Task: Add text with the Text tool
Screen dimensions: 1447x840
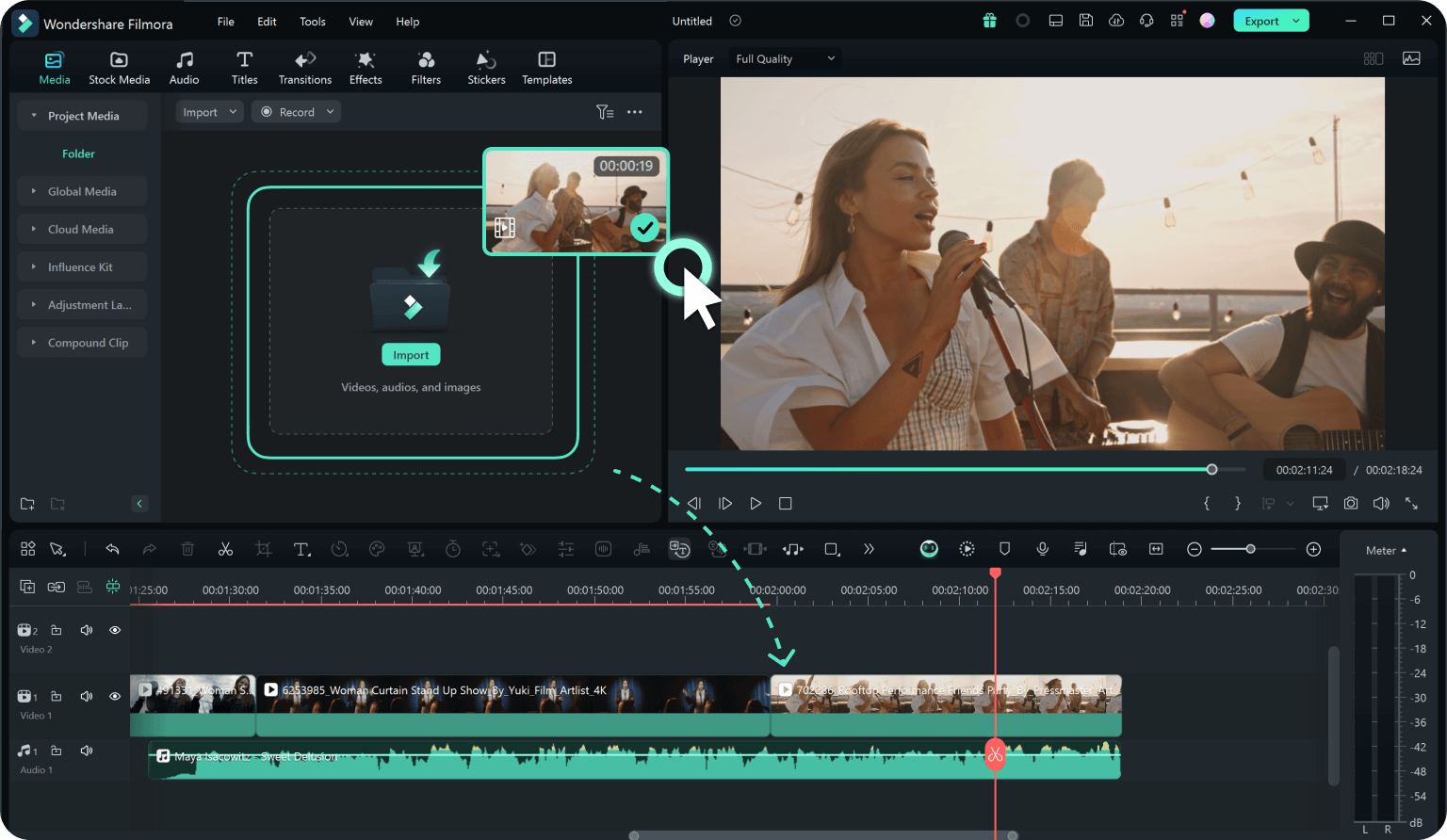Action: pos(301,549)
